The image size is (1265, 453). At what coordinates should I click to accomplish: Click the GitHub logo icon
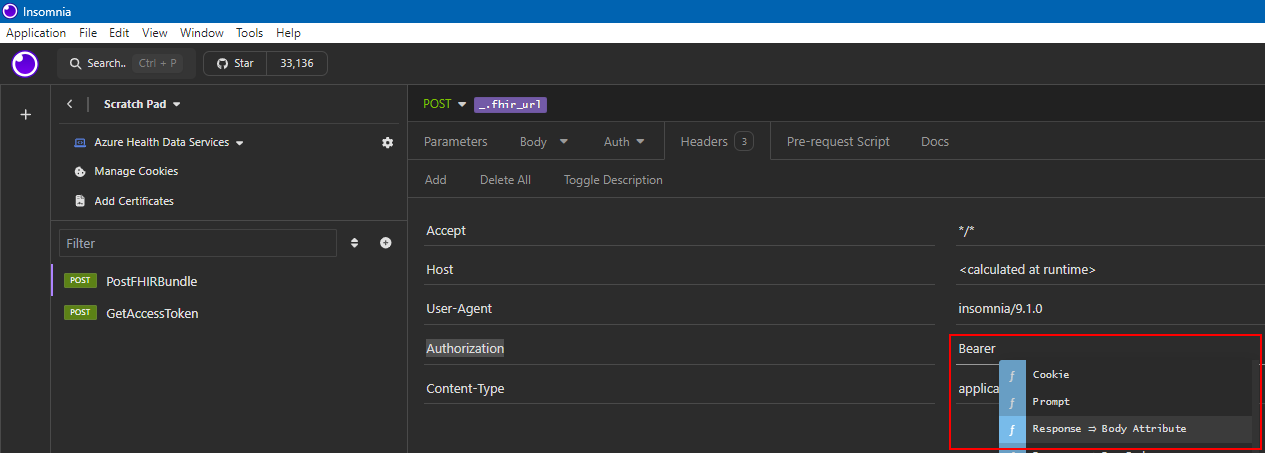[x=222, y=63]
